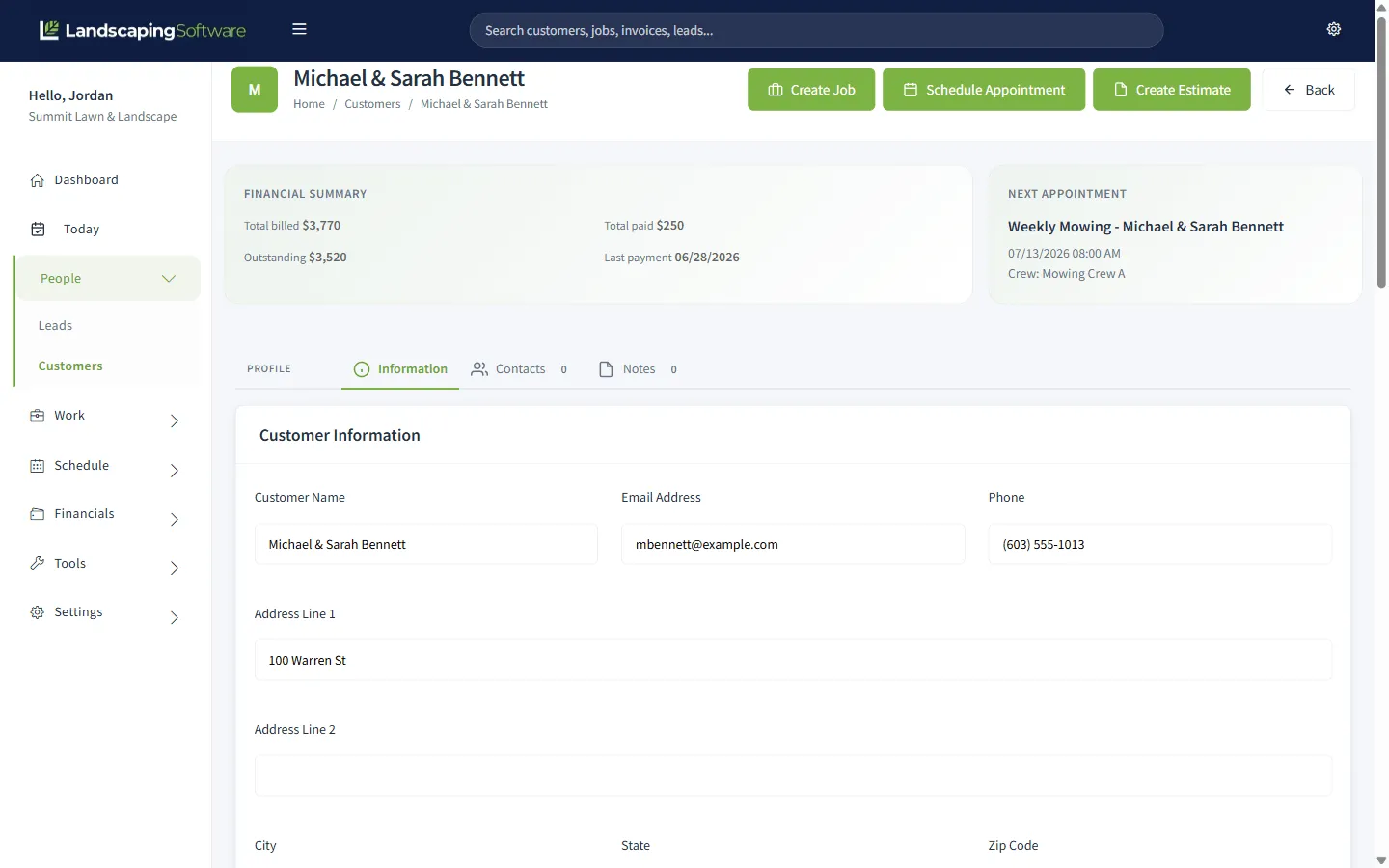The width and height of the screenshot is (1389, 868).
Task: Click the Customer Information heading
Action: pos(340,436)
